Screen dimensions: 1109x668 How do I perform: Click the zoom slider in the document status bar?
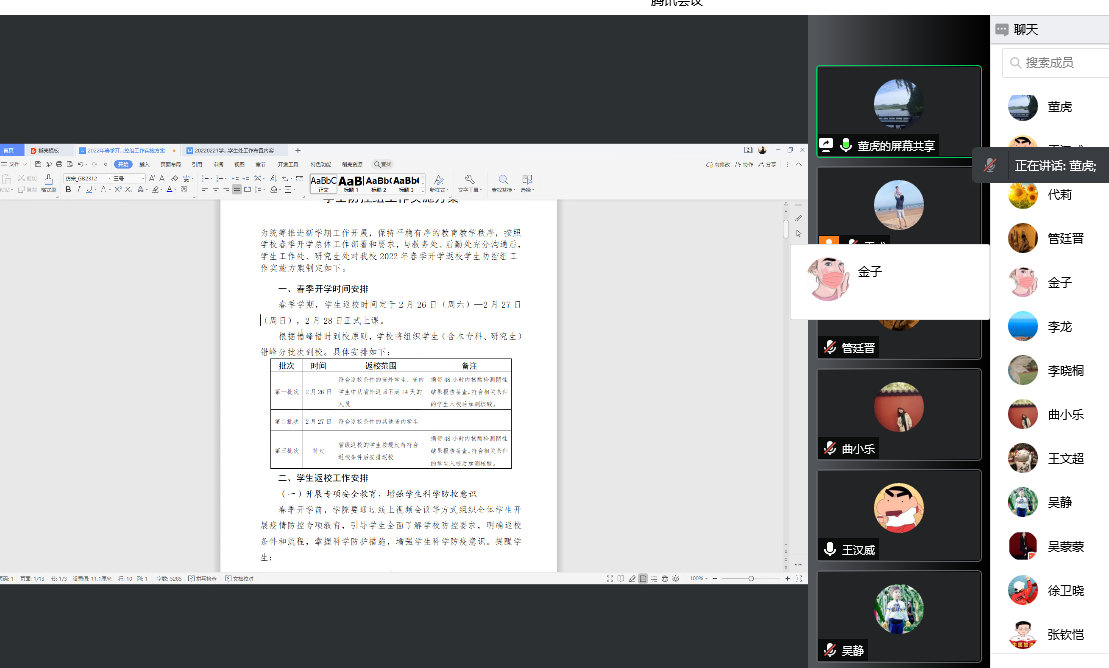click(752, 578)
